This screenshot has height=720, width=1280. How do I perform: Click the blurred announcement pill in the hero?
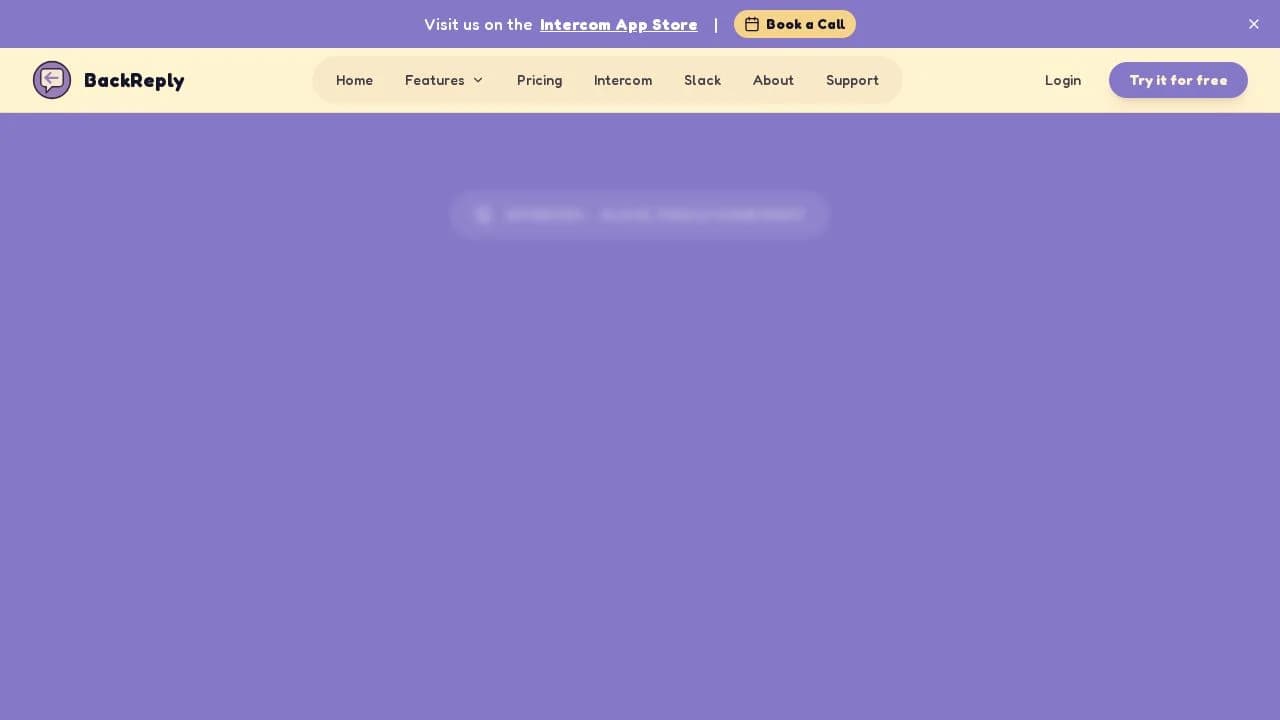(x=640, y=214)
